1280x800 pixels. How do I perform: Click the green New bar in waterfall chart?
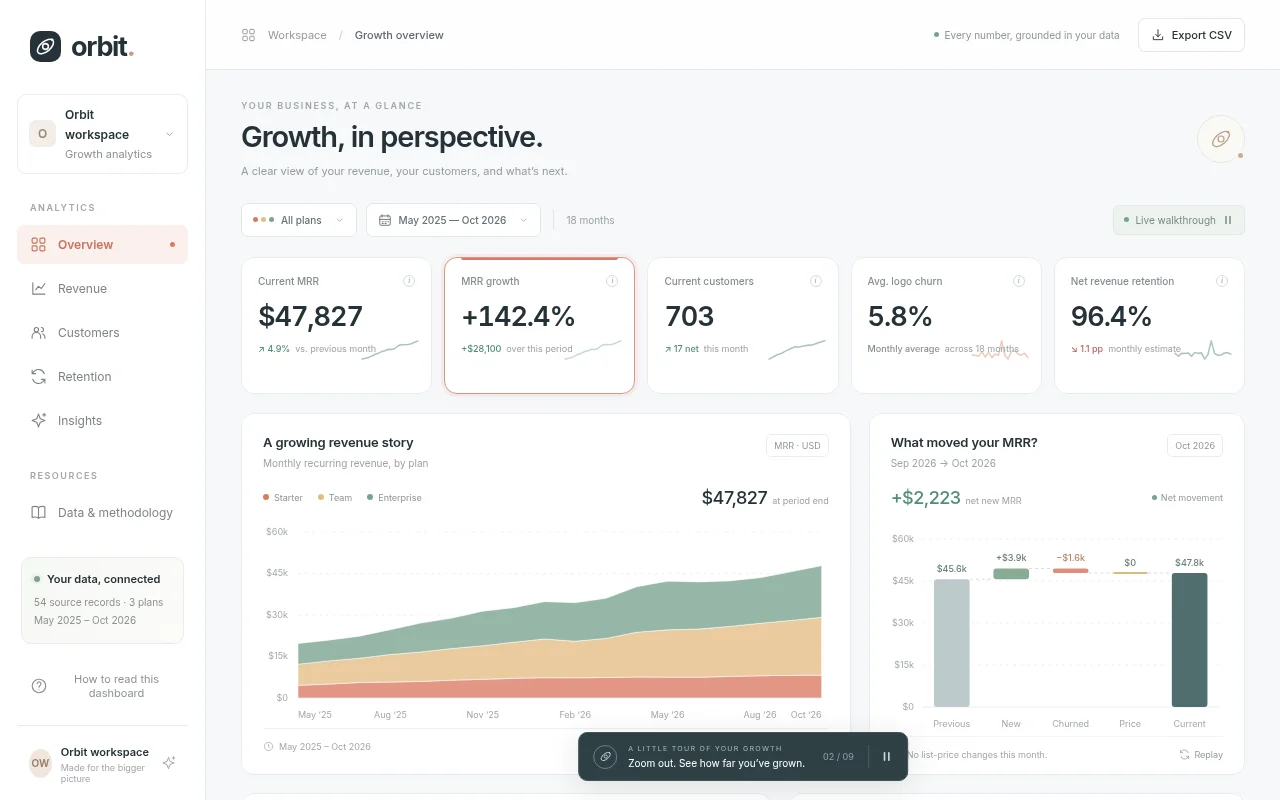tap(1011, 574)
